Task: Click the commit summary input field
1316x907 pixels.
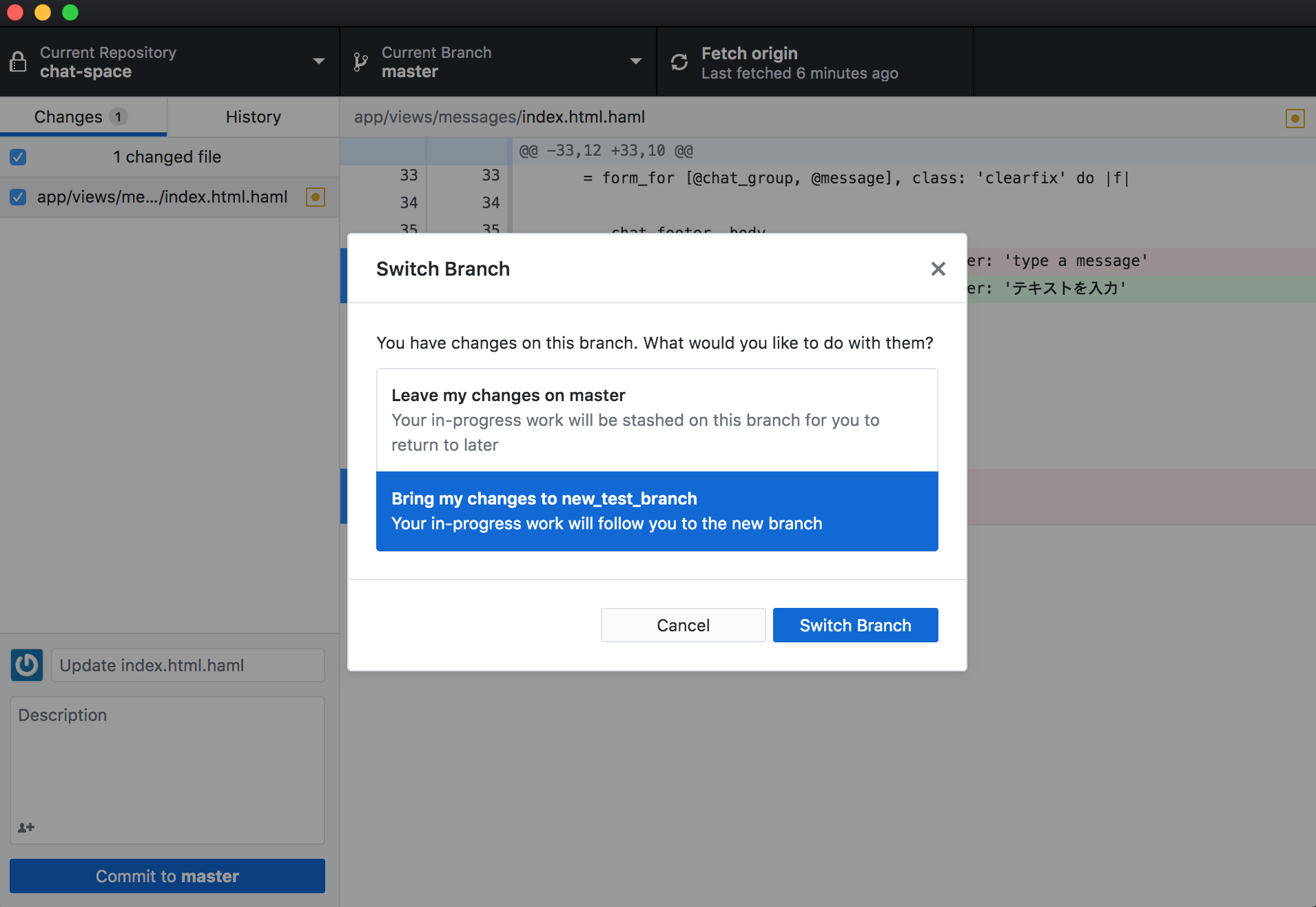Action: [187, 665]
